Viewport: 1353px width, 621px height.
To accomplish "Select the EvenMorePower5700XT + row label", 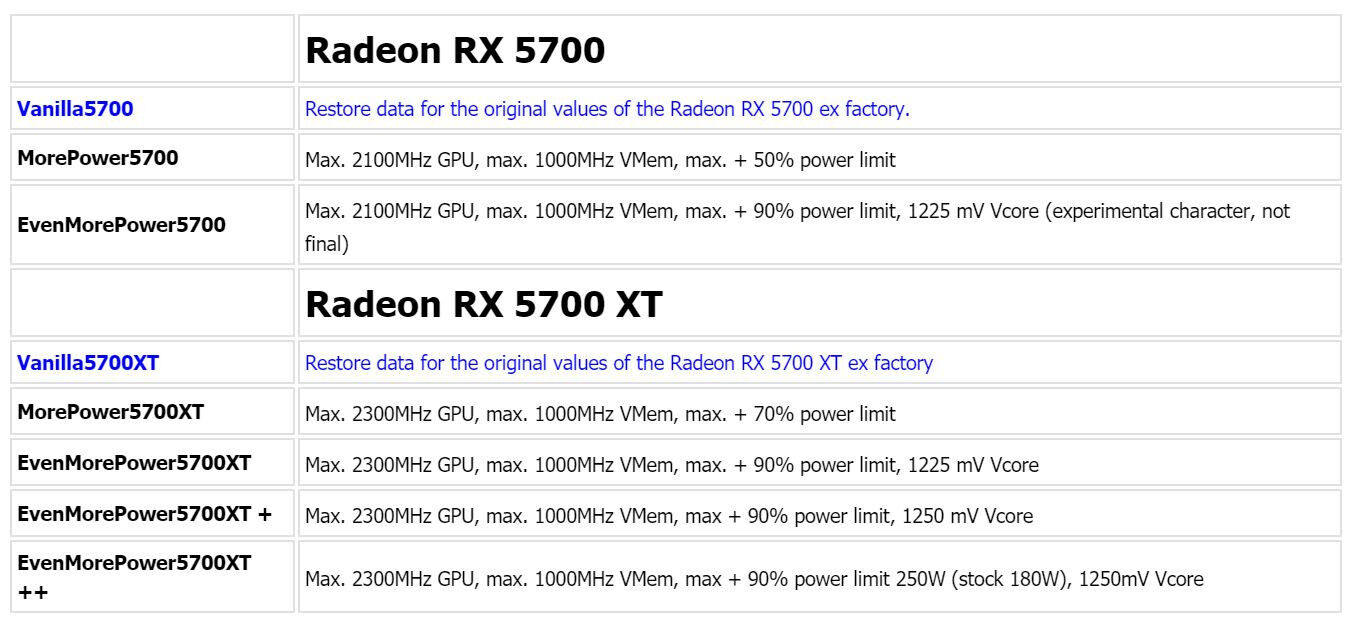I will coord(144,514).
